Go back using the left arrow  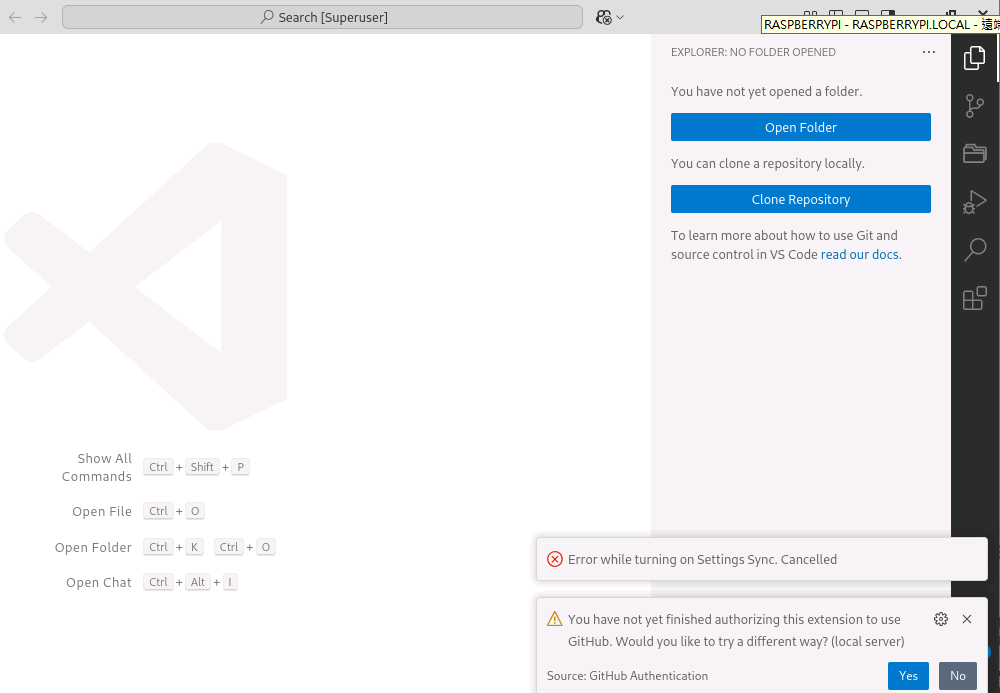[15, 17]
